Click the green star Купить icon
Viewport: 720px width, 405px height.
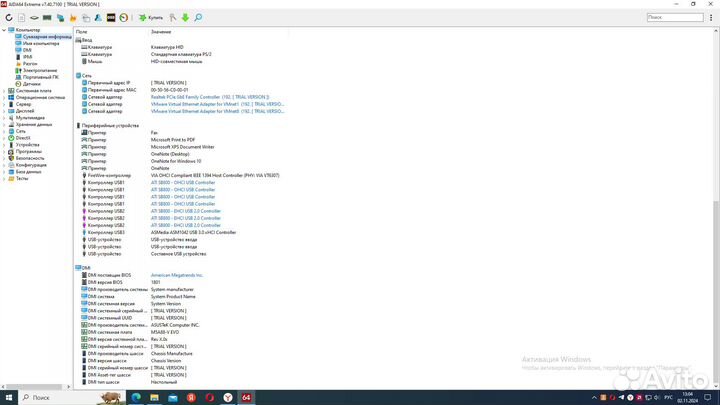143,18
